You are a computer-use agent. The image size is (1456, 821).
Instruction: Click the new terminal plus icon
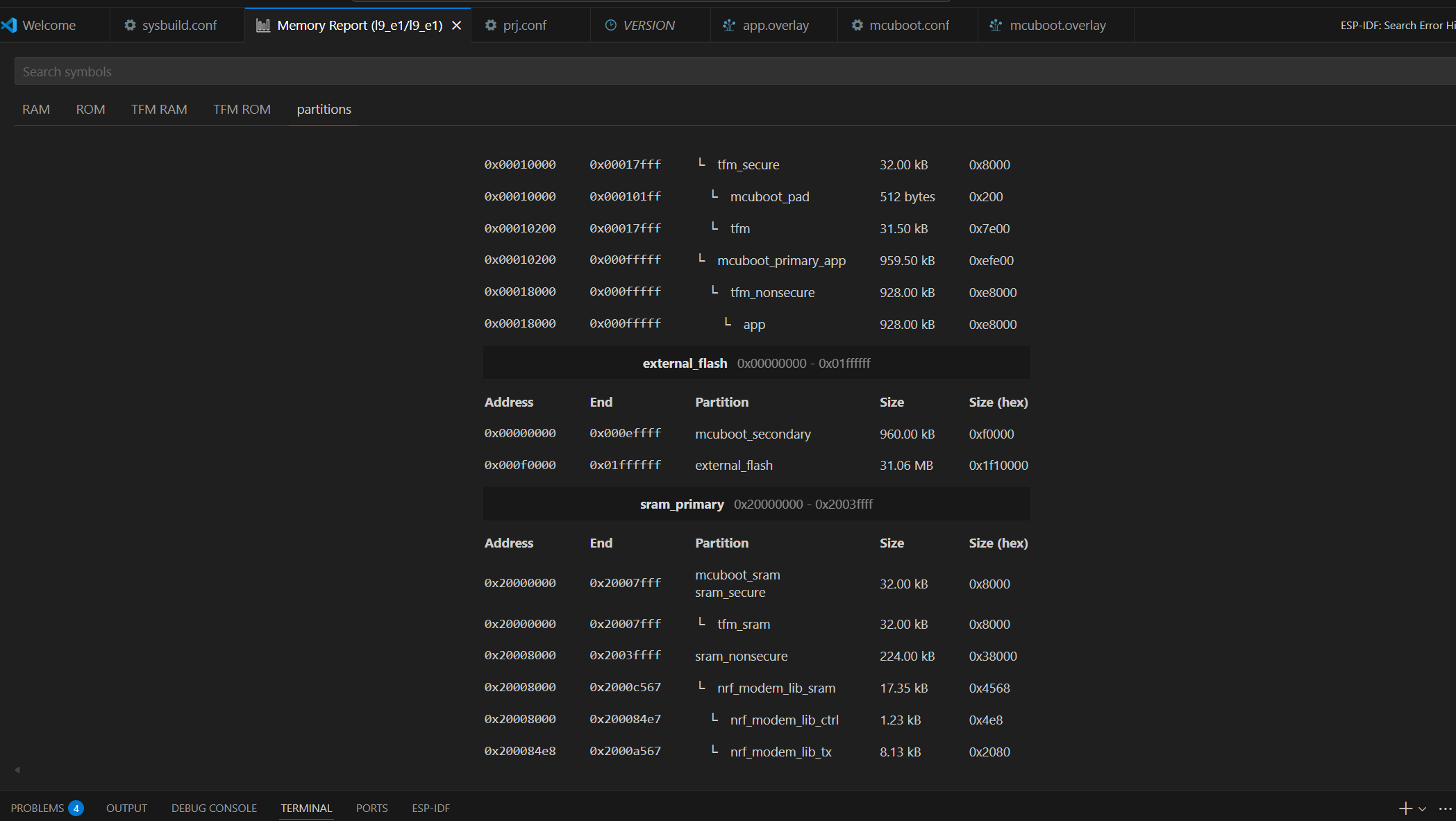pos(1405,809)
